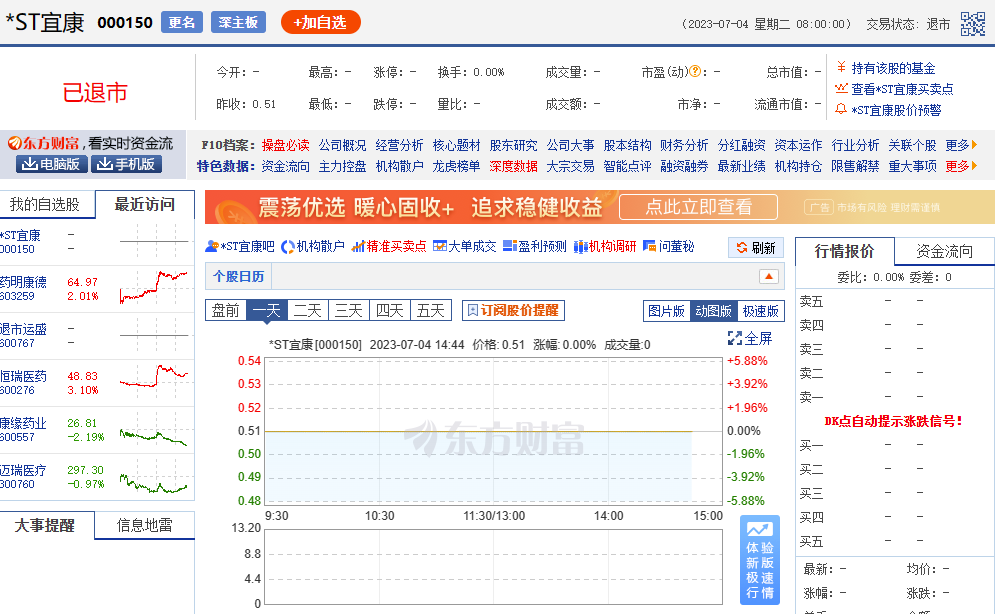Switch chart to 动图版 mode
Screen dimensions: 1000x614
[714, 311]
